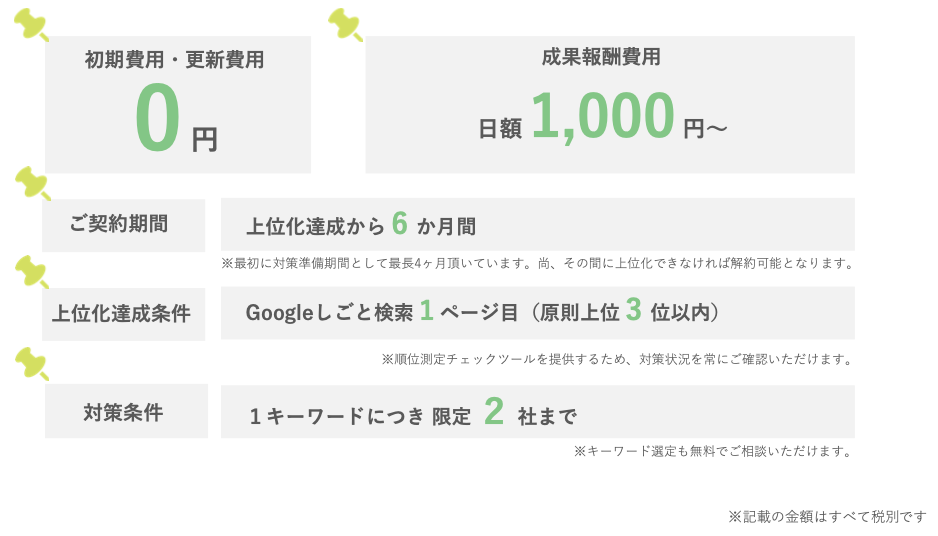Image resolution: width=938 pixels, height=536 pixels.
Task: Click the green 1,000 price figure
Action: tap(603, 115)
